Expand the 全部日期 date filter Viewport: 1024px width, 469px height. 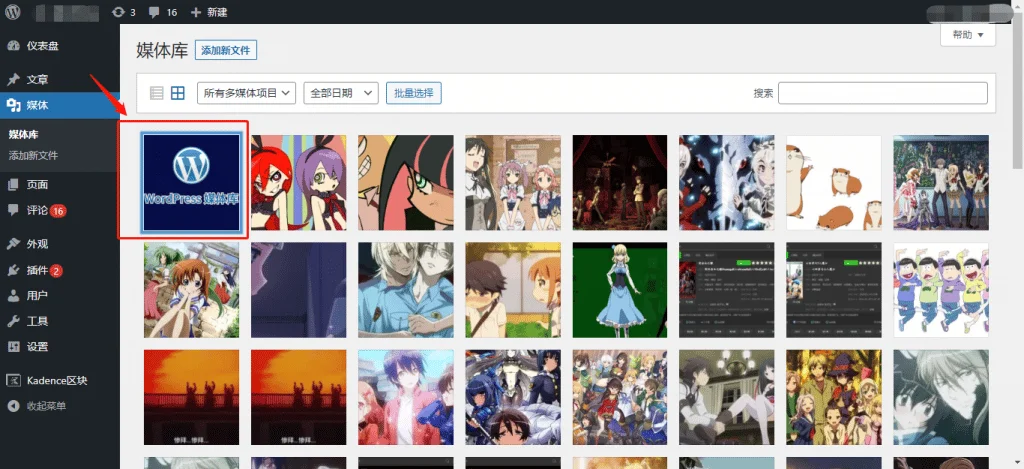(341, 93)
